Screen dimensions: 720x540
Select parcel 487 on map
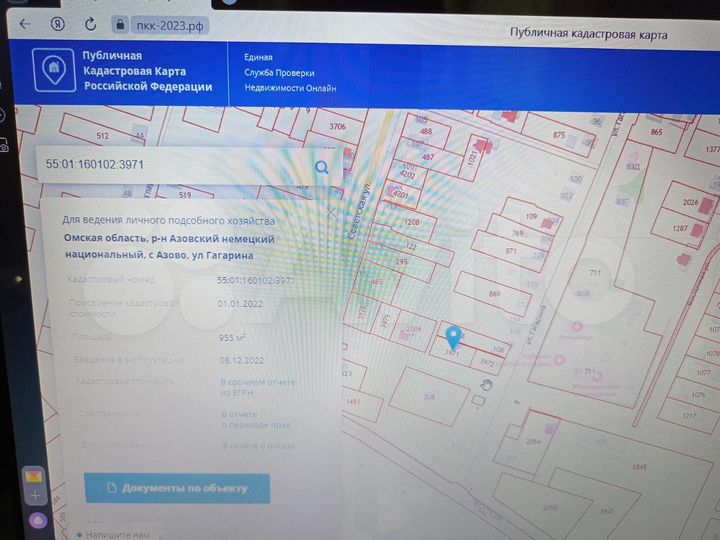tap(428, 157)
